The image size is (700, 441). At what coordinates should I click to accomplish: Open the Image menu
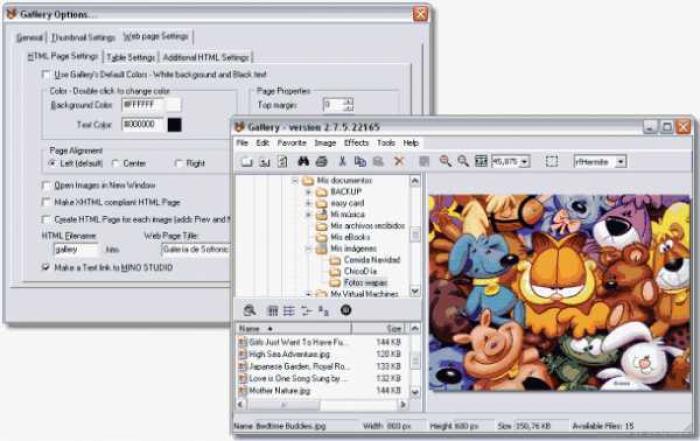[325, 143]
